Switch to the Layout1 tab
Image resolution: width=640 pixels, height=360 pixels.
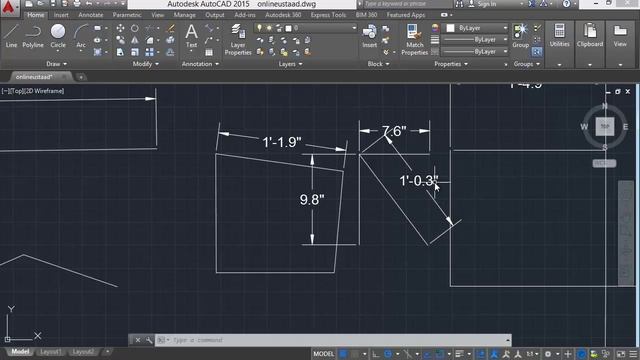pos(51,352)
